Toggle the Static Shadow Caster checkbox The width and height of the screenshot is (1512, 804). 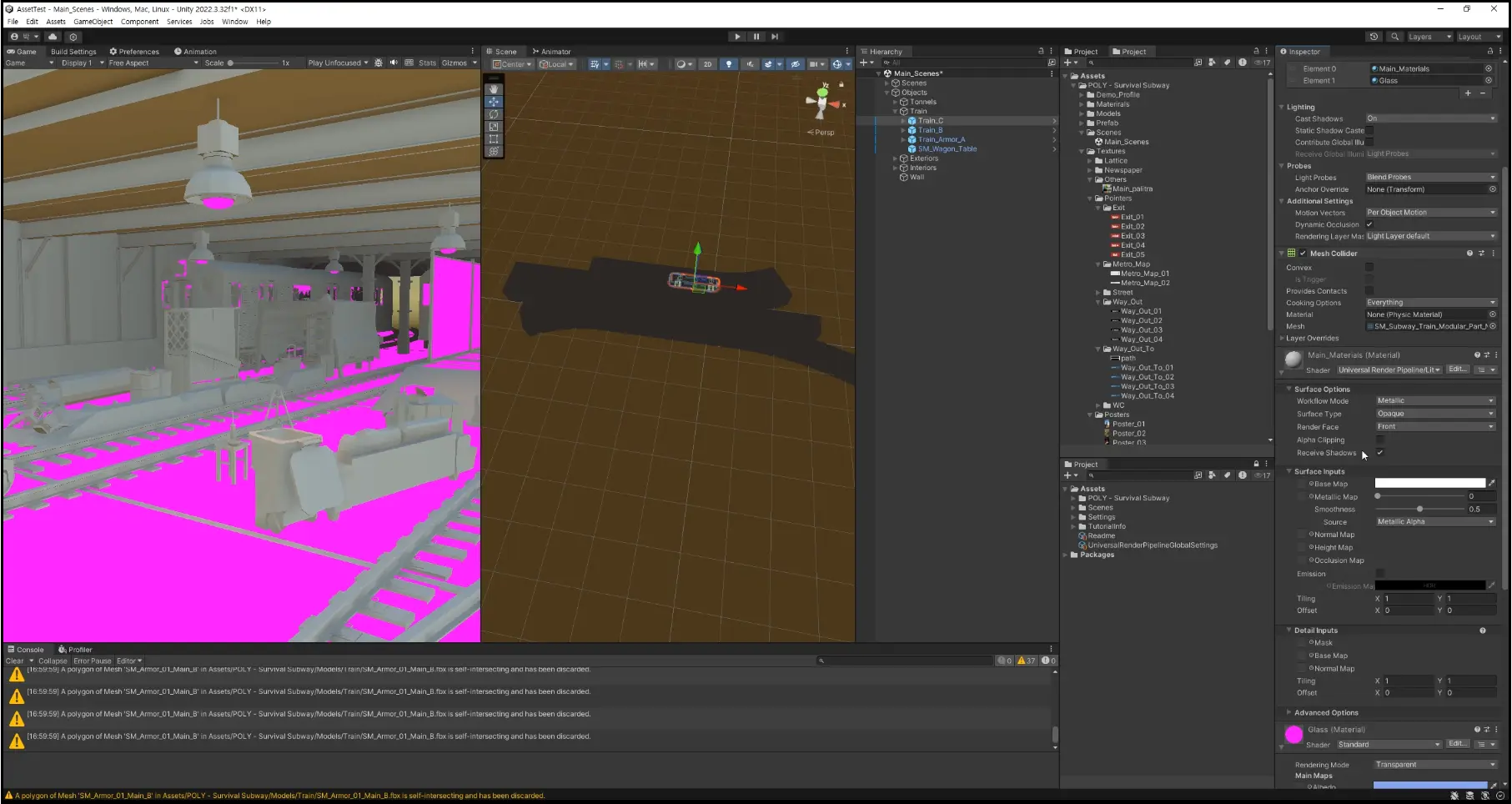click(1369, 130)
